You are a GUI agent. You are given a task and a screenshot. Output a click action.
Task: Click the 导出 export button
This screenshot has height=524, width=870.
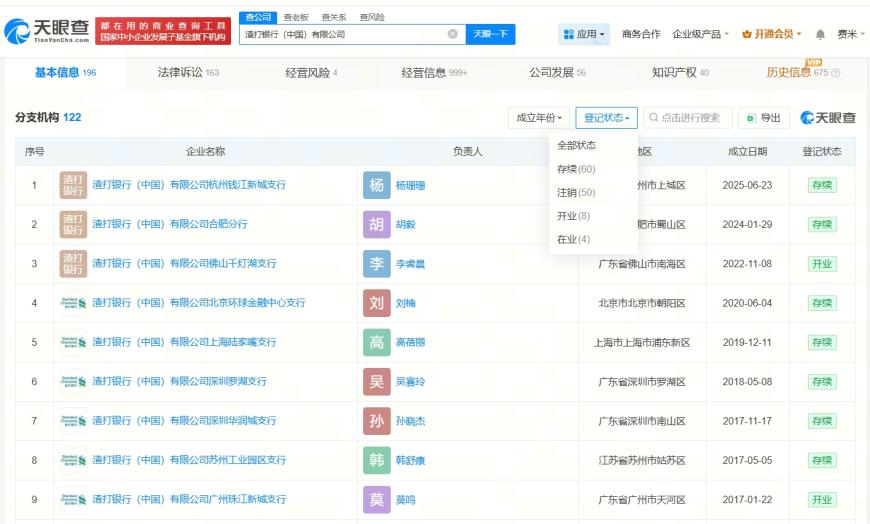[763, 118]
